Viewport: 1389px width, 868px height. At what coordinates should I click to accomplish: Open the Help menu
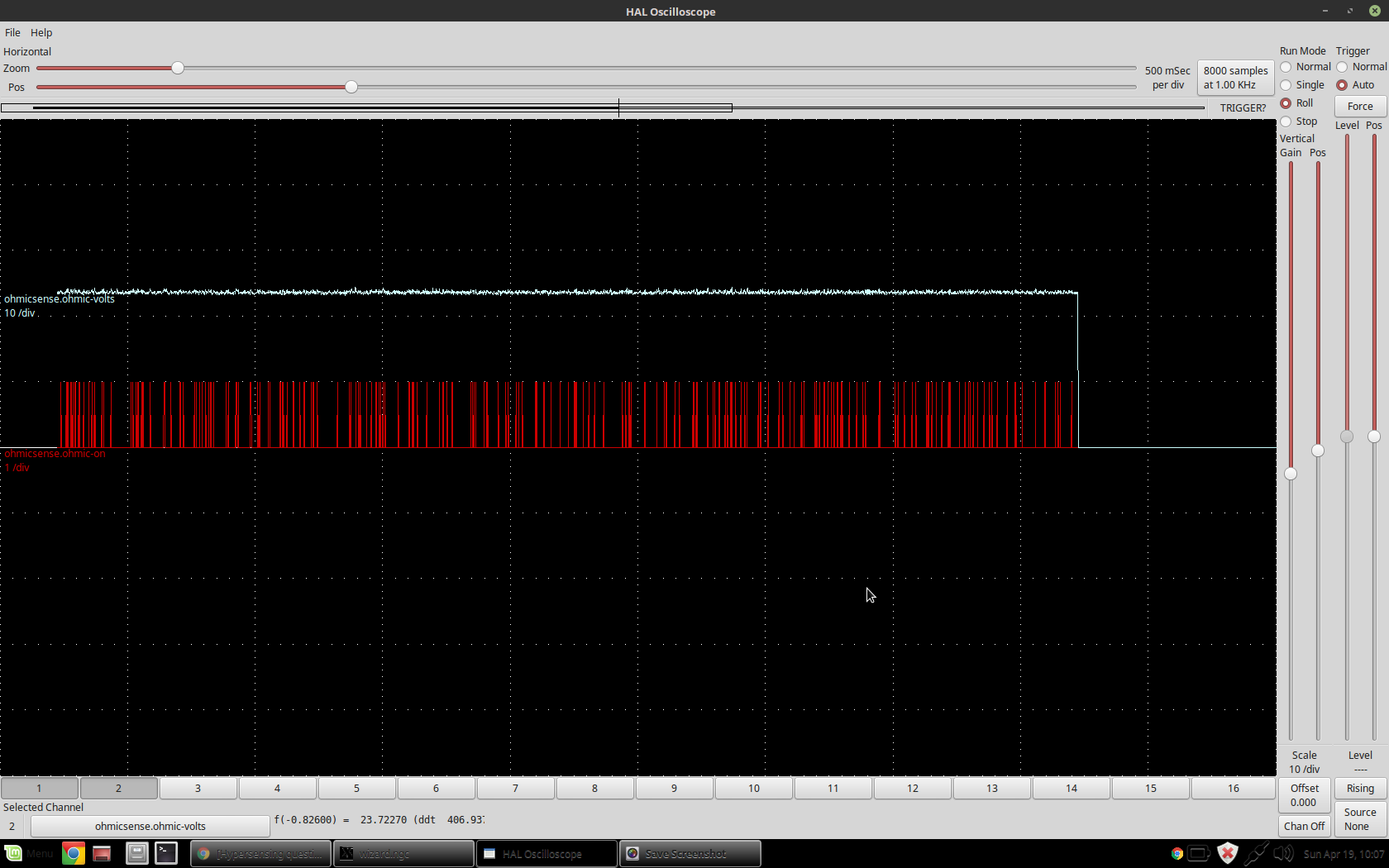pyautogui.click(x=41, y=32)
